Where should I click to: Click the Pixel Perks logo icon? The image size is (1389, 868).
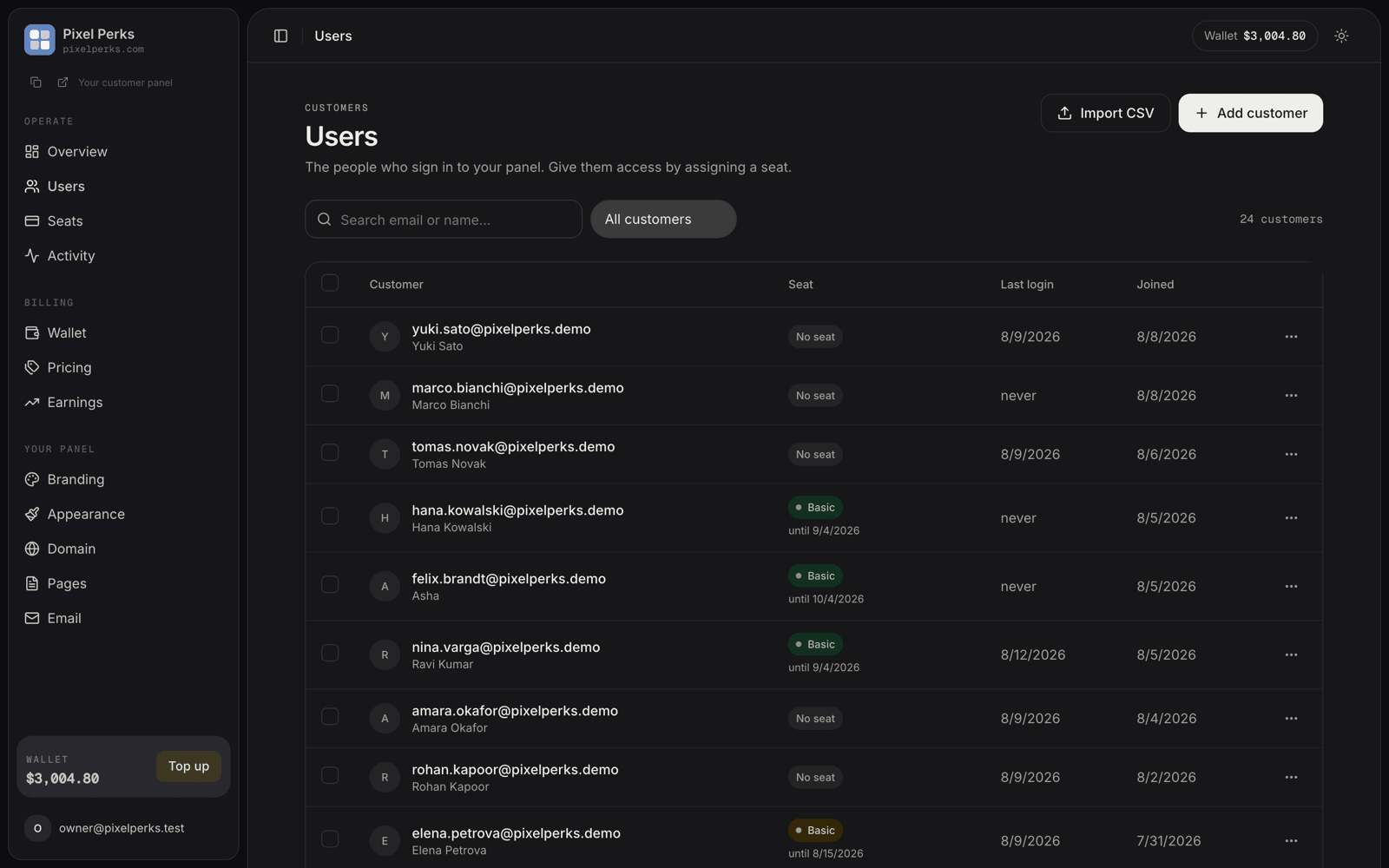point(40,40)
